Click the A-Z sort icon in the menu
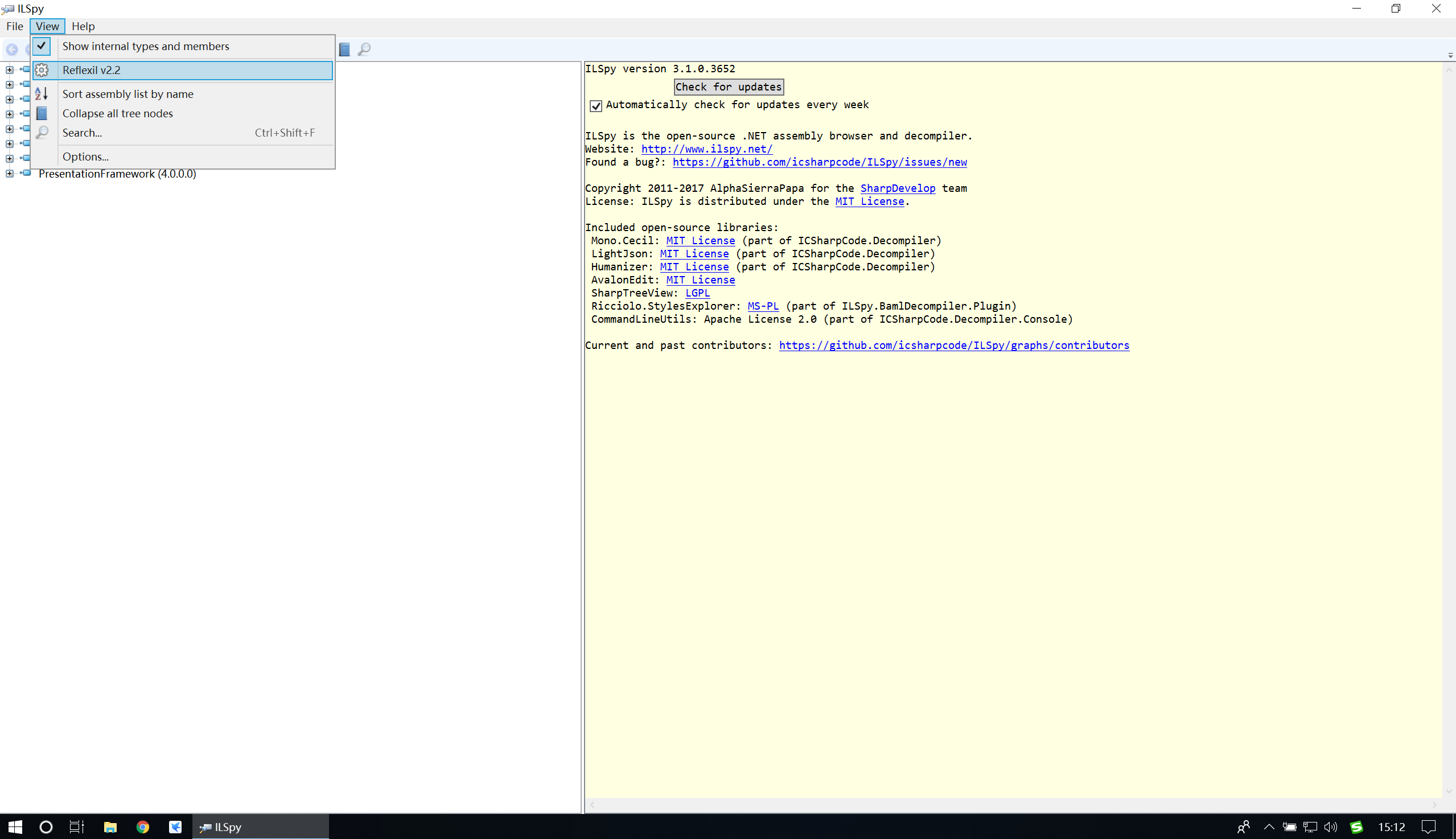Viewport: 1456px width, 839px height. click(42, 94)
